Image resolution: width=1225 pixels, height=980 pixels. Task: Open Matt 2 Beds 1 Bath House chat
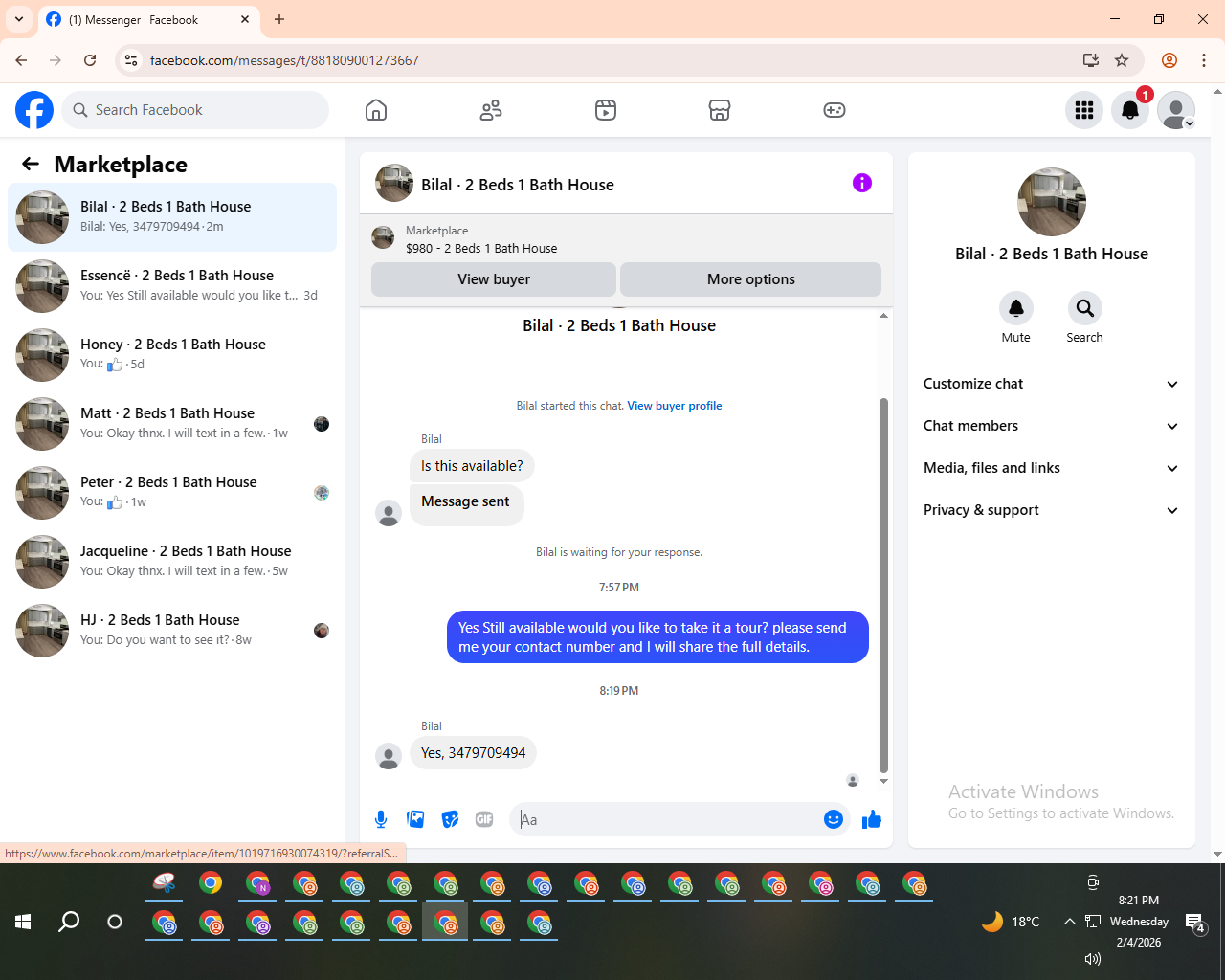point(172,424)
